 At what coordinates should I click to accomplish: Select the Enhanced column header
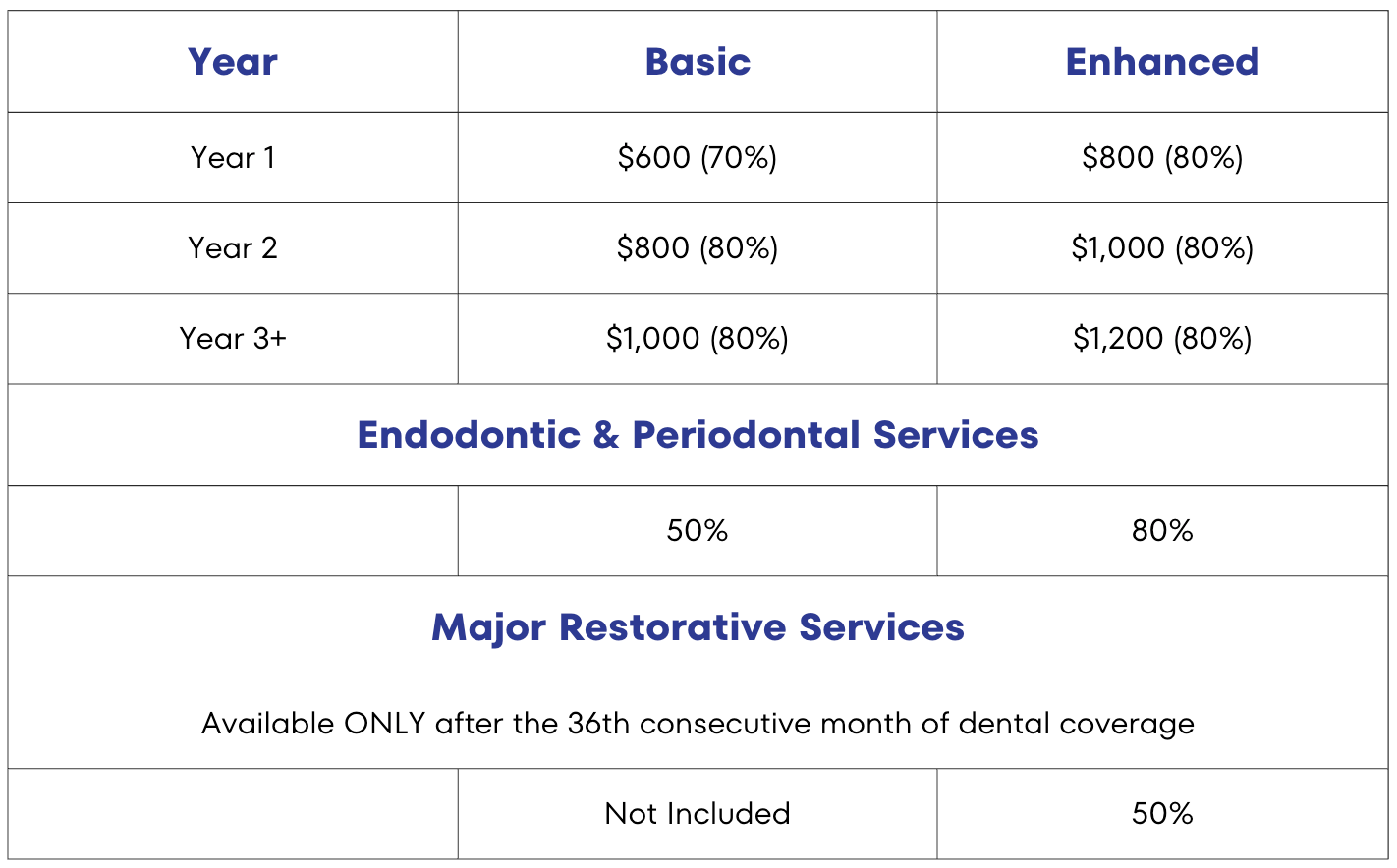pyautogui.click(x=1162, y=62)
